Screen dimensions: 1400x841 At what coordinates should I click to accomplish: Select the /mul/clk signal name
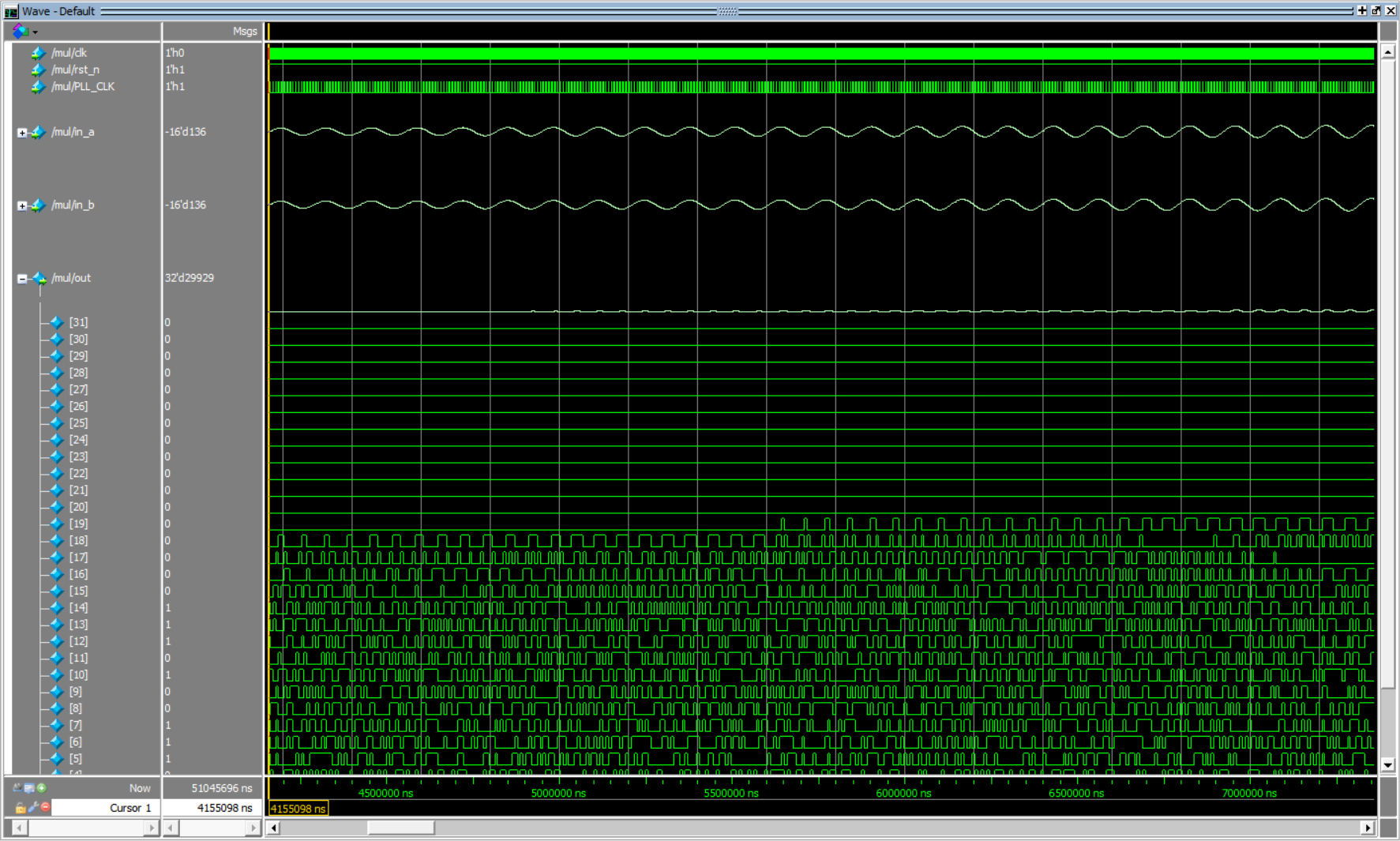pyautogui.click(x=69, y=53)
